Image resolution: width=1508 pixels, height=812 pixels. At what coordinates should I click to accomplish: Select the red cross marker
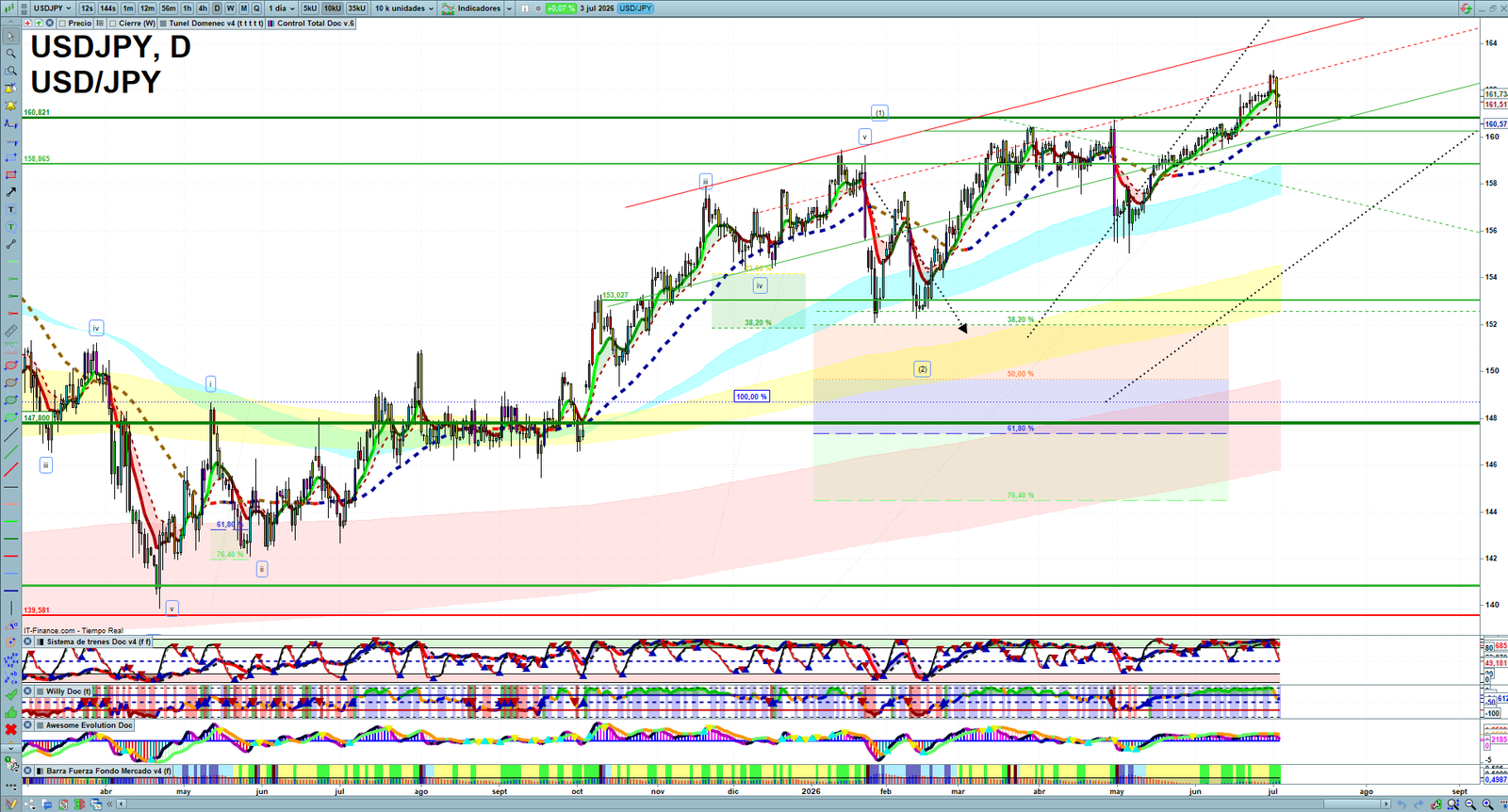tap(10, 730)
